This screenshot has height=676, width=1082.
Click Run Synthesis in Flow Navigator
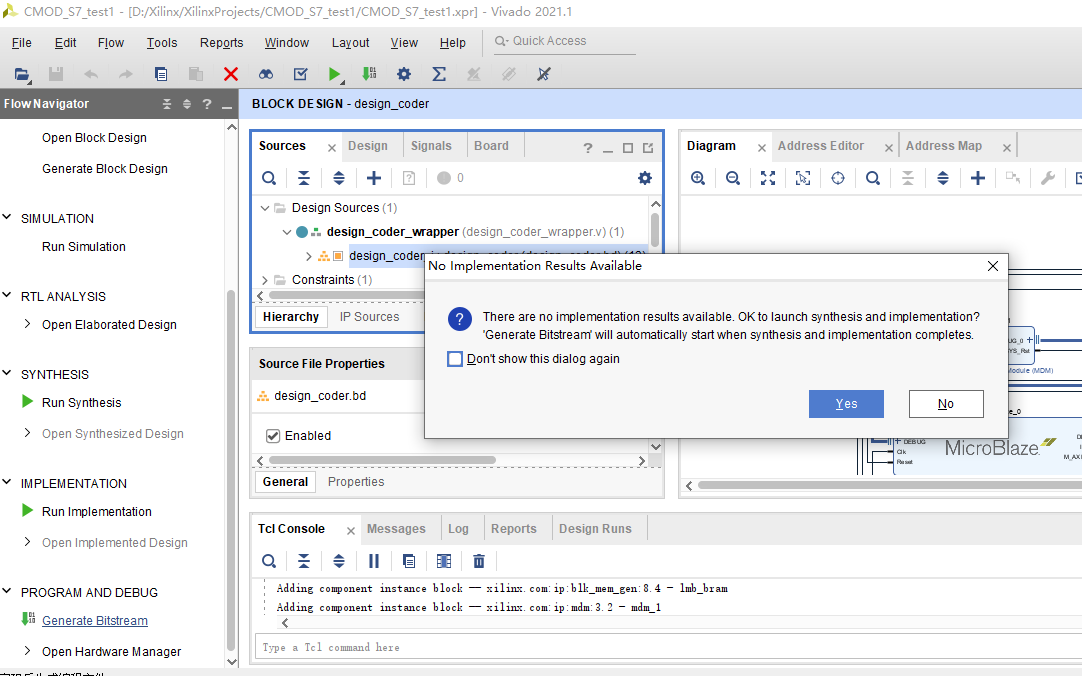click(x=81, y=403)
